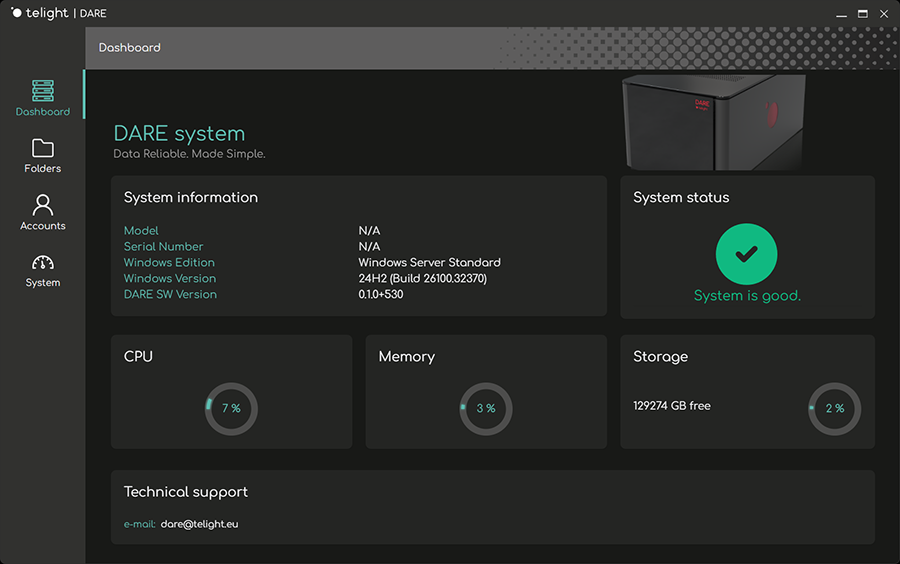Click the DARE SW Version value
Image resolution: width=900 pixels, height=564 pixels.
[x=381, y=295]
